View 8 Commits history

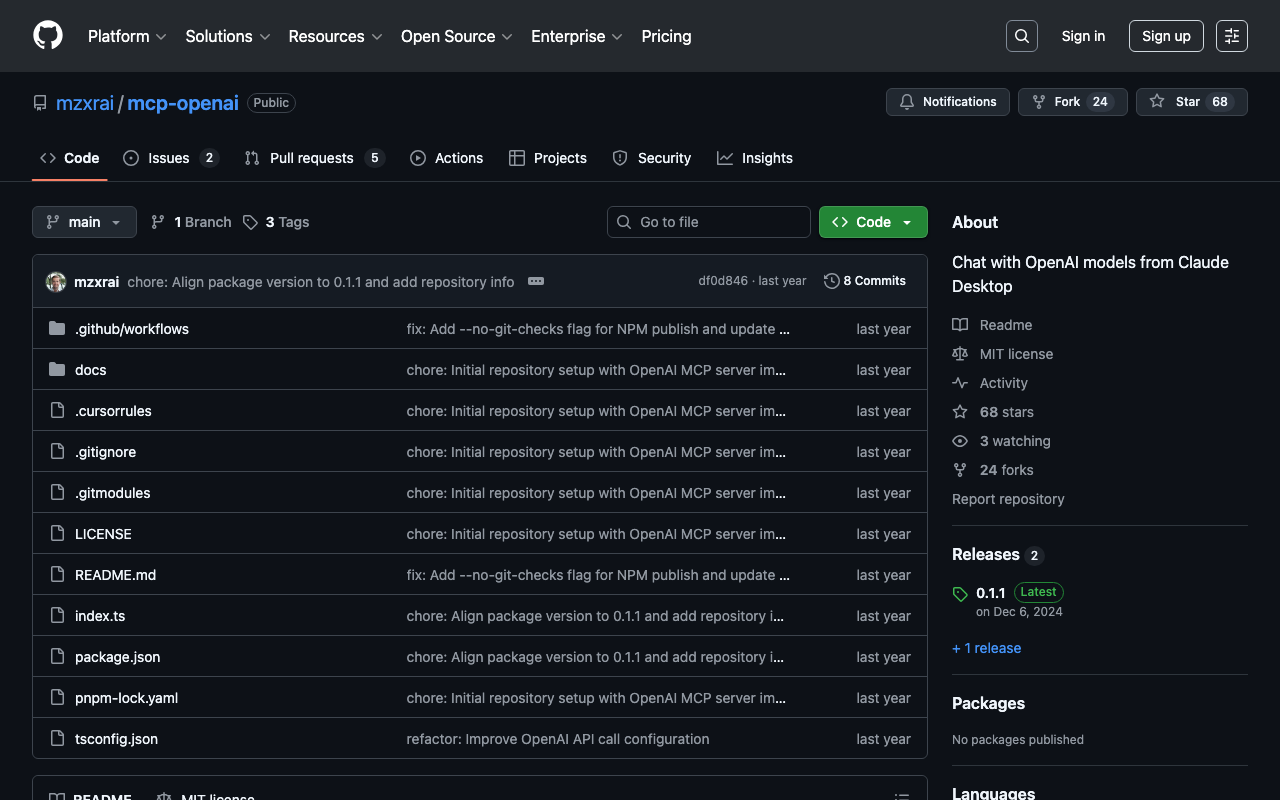[x=865, y=281]
